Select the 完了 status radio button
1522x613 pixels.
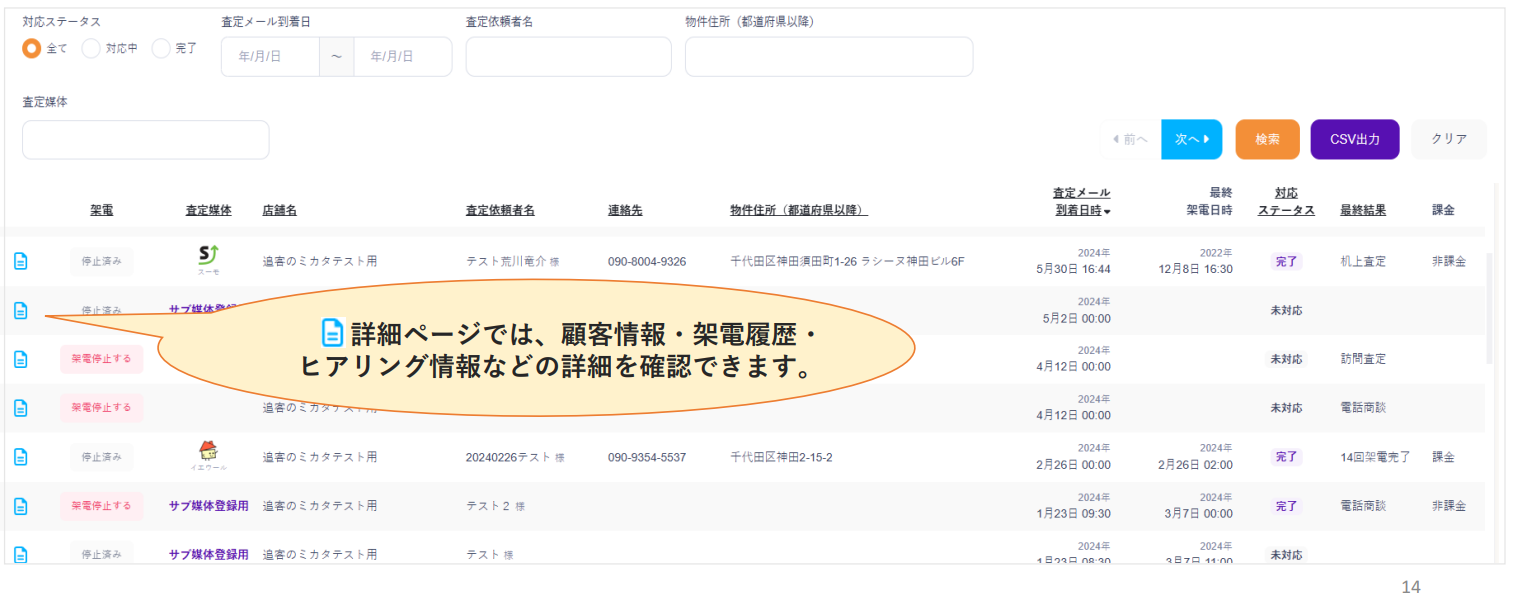pos(161,48)
